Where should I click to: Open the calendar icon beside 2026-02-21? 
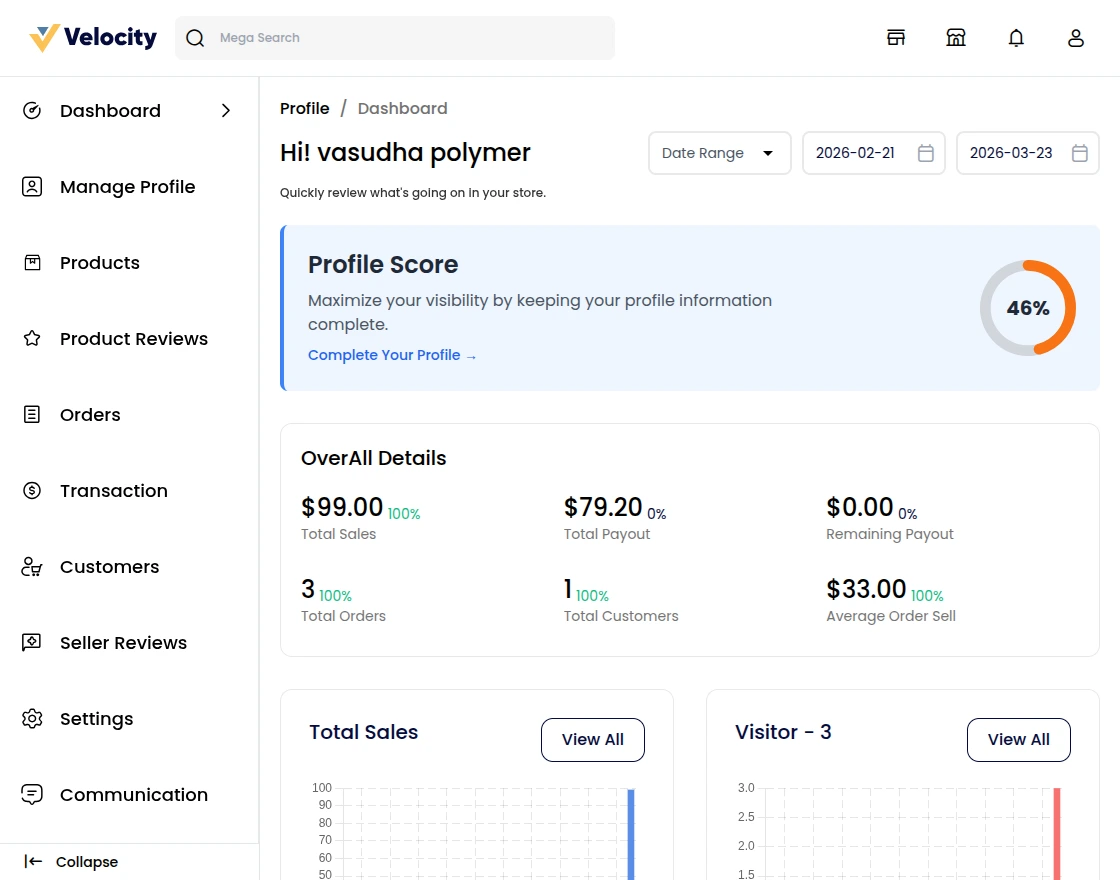926,153
